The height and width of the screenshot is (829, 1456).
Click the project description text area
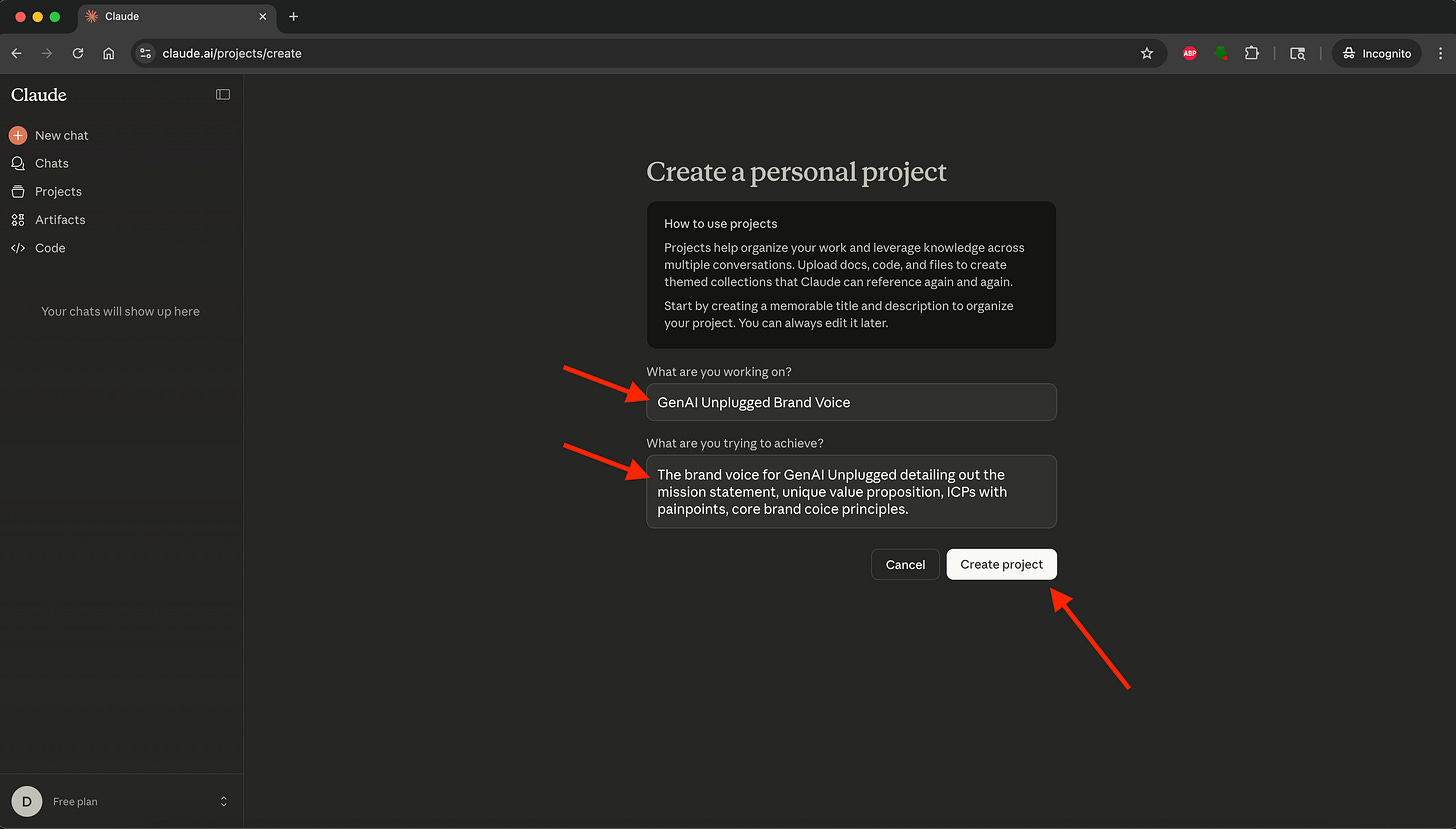tap(851, 492)
